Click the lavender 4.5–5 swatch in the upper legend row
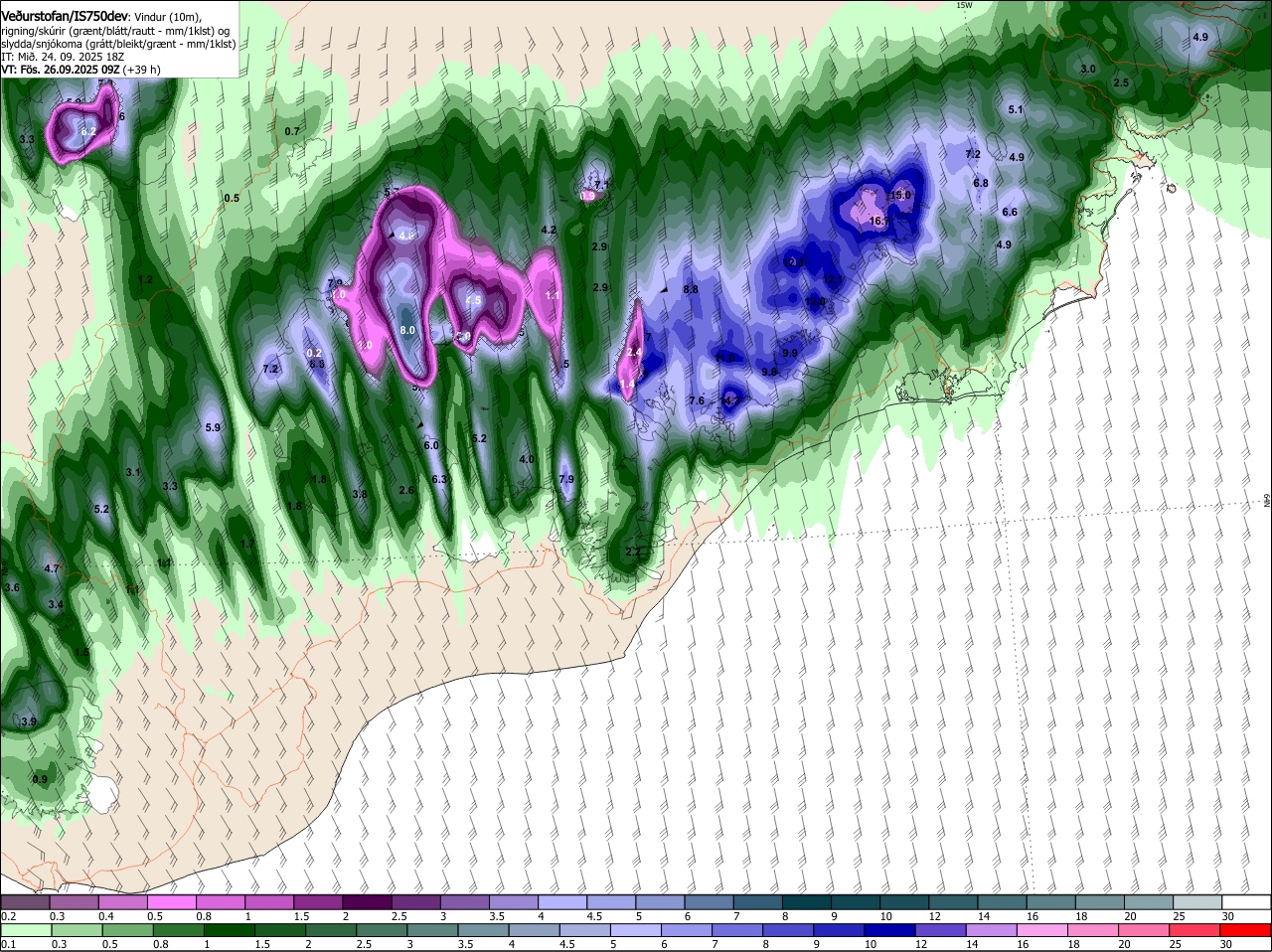 pyautogui.click(x=611, y=901)
